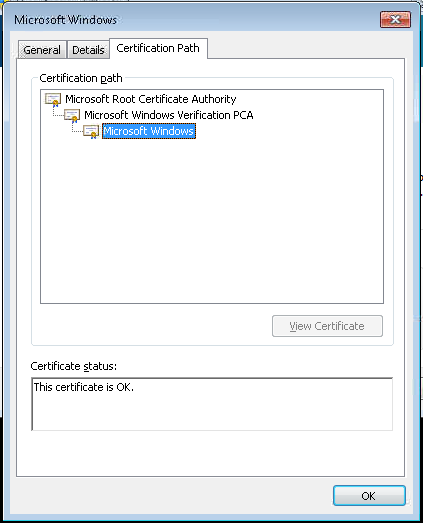Click empty space in the certification path tree
This screenshot has width=423, height=523.
pos(212,220)
